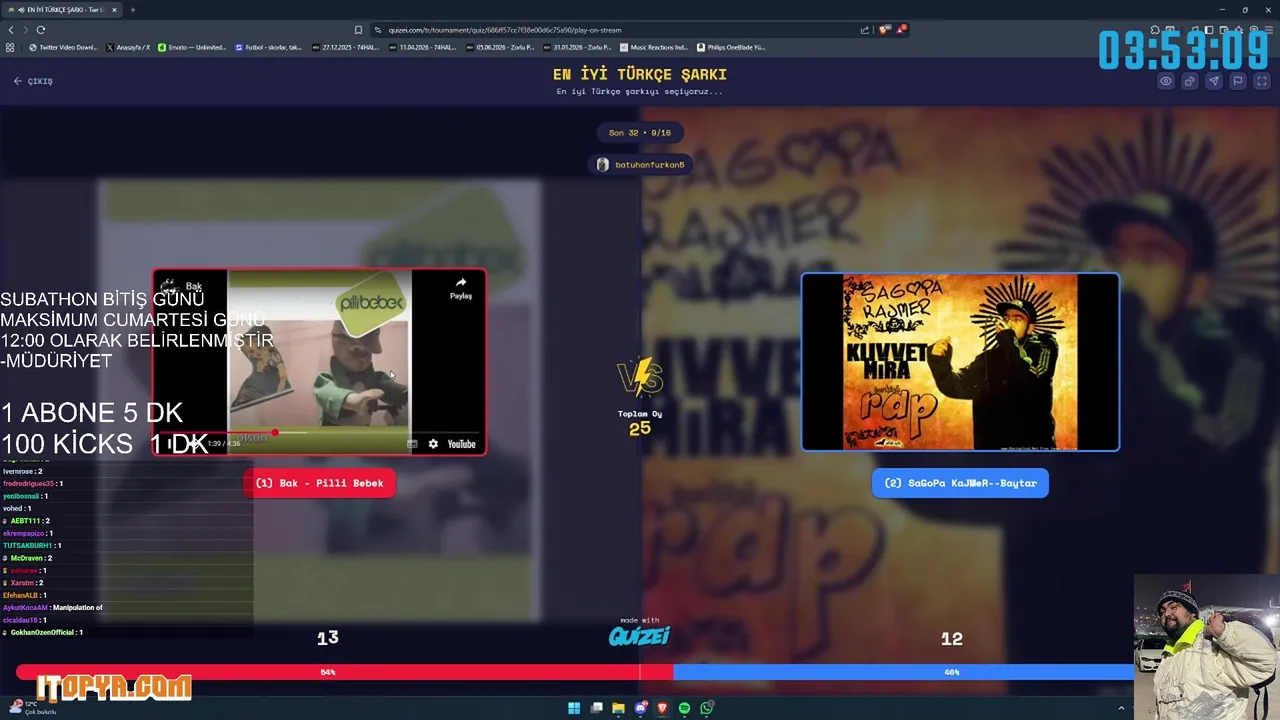Expand the system tray hidden icons chevron
1280x720 pixels.
(1121, 708)
